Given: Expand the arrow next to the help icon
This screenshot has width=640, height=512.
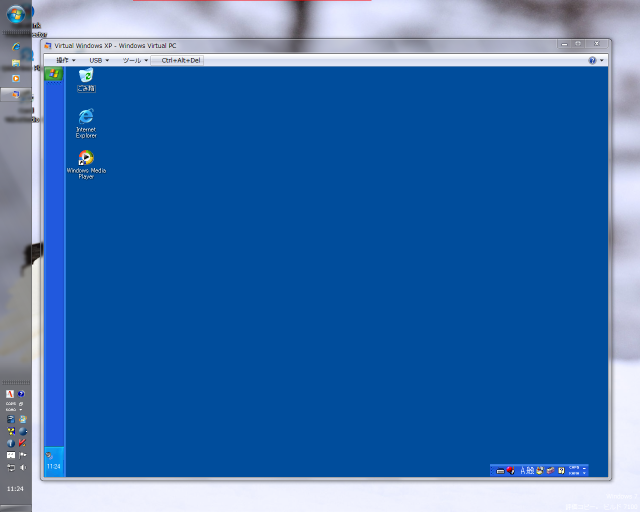Looking at the screenshot, I should (x=602, y=60).
